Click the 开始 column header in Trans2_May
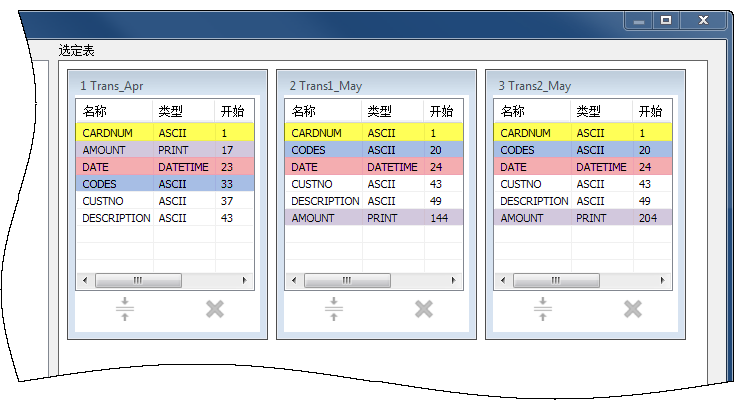The width and height of the screenshot is (734, 400). (x=650, y=111)
